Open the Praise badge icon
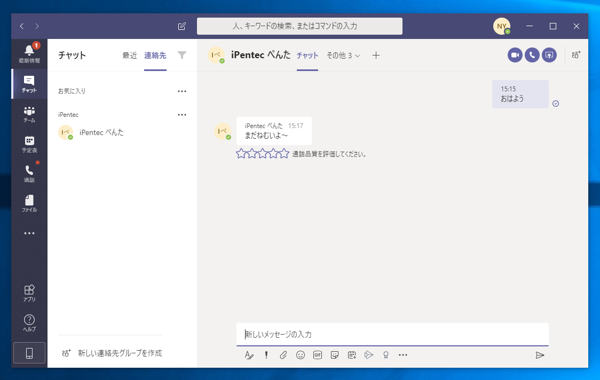Image resolution: width=600 pixels, height=380 pixels. (386, 355)
